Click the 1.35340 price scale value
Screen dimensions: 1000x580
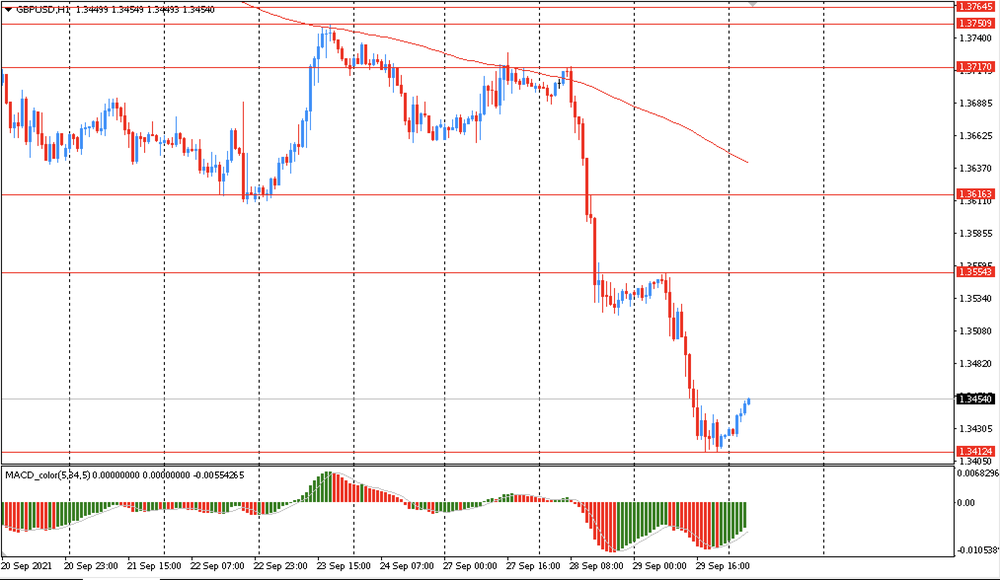976,299
